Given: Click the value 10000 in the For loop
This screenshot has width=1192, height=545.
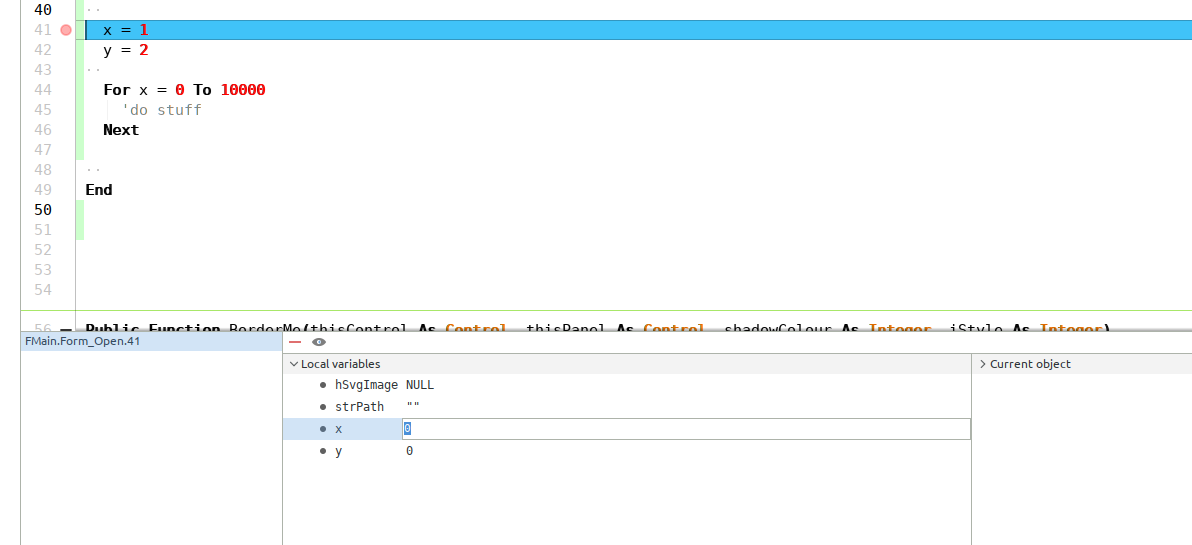Looking at the screenshot, I should [243, 90].
